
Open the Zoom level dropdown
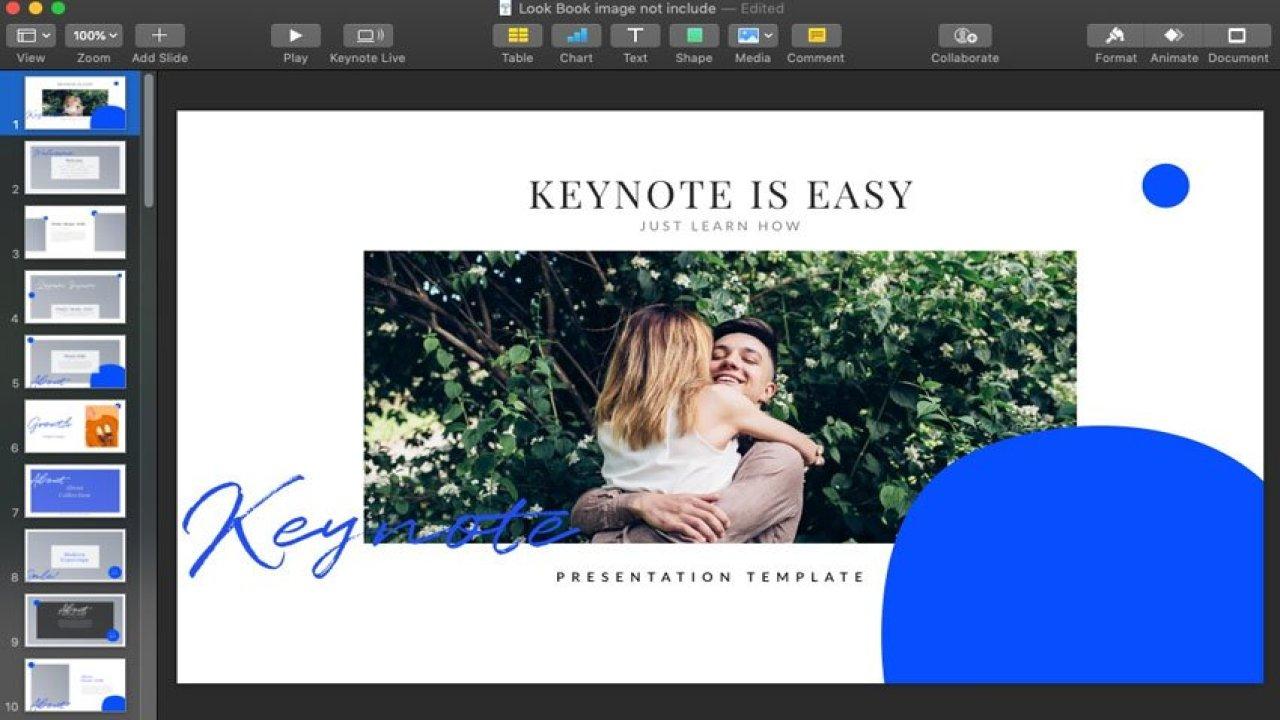point(93,34)
